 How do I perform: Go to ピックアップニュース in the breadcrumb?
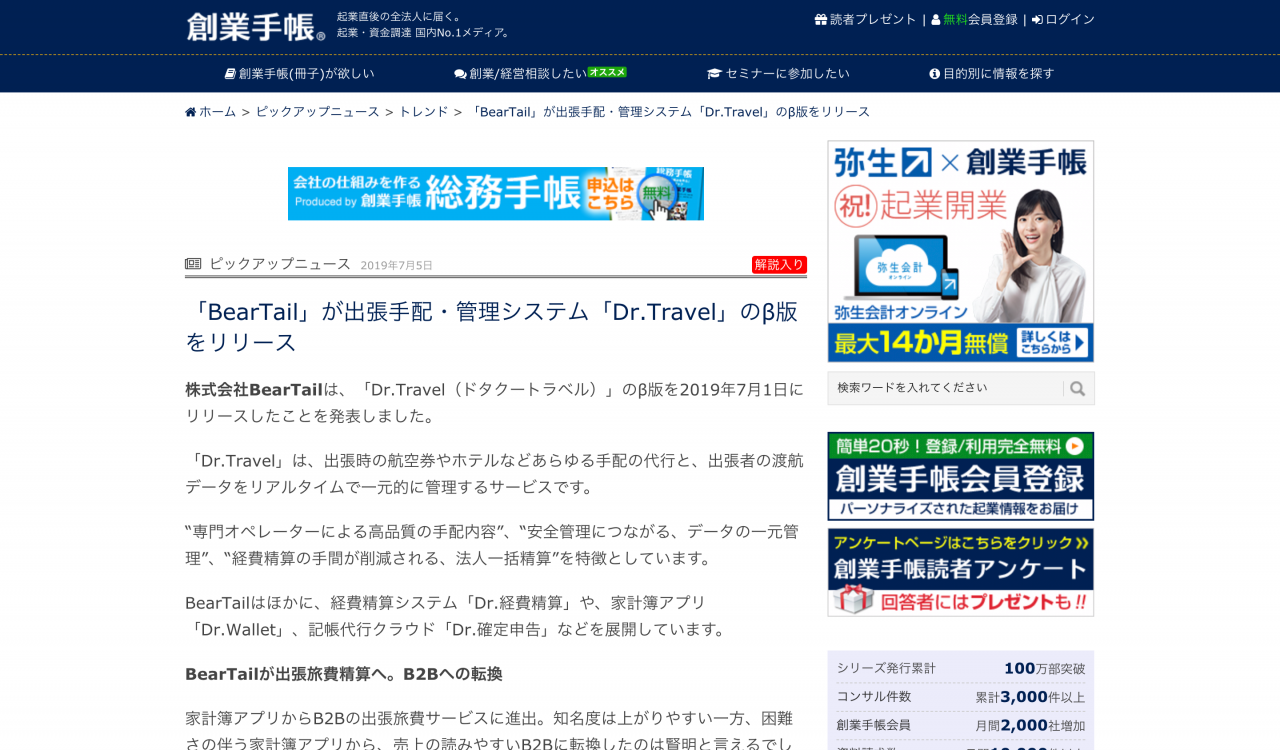[318, 112]
